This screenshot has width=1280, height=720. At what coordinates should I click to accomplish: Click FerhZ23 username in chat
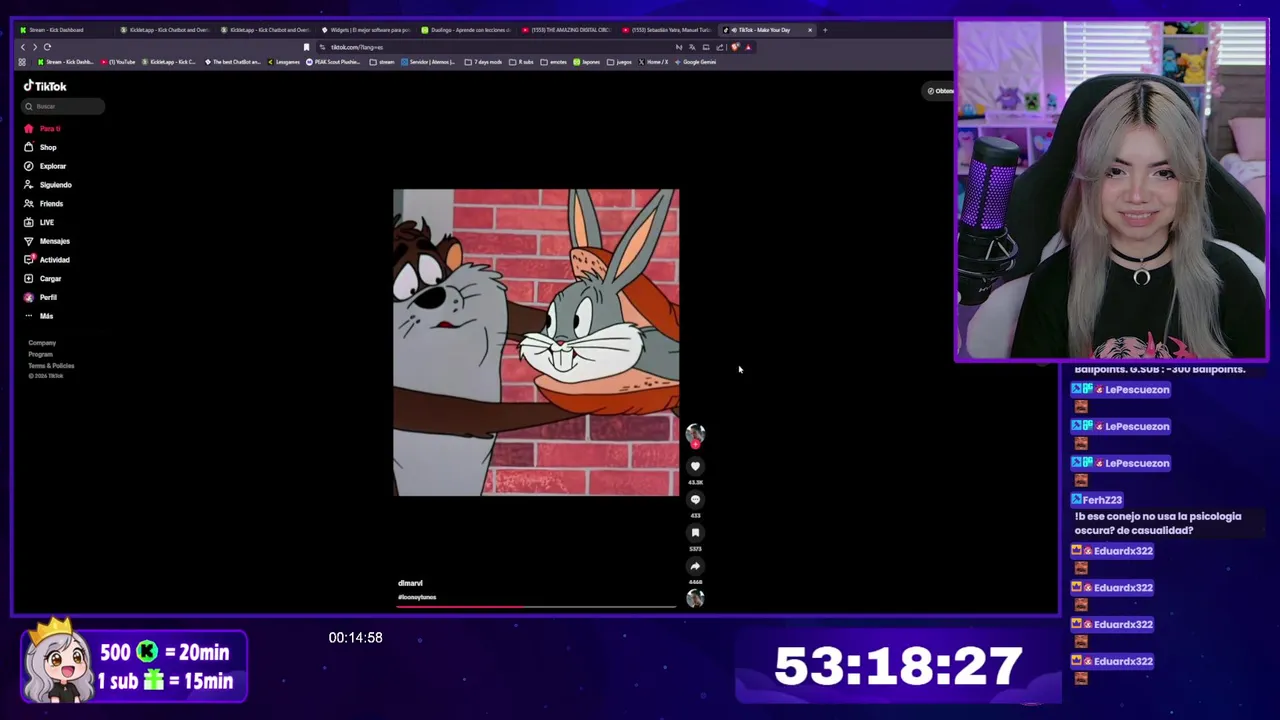tap(1102, 500)
